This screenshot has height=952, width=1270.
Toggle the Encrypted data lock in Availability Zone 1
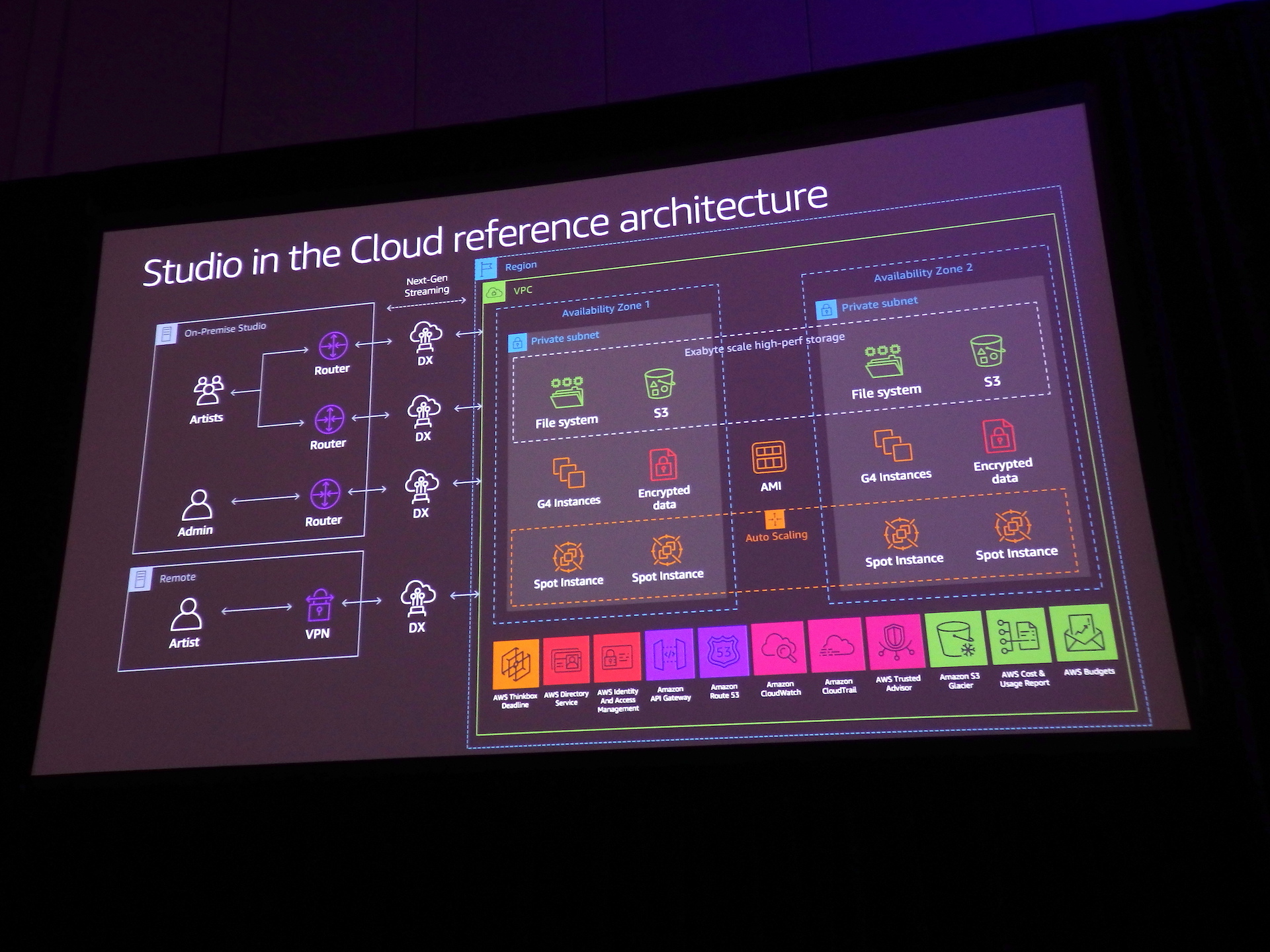[664, 465]
